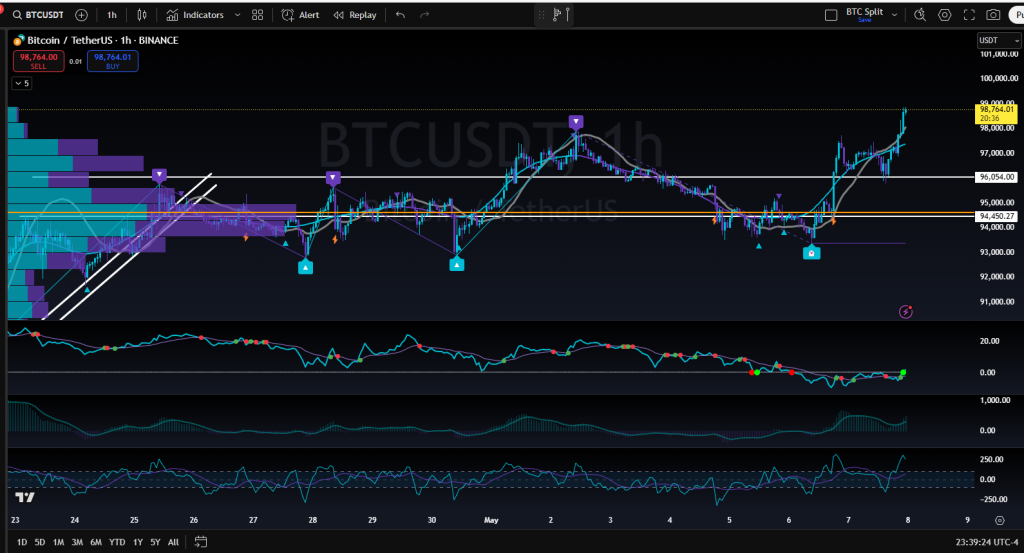Click the cyan marker below the May 6 low
Image resolution: width=1024 pixels, height=553 pixels.
pos(811,252)
